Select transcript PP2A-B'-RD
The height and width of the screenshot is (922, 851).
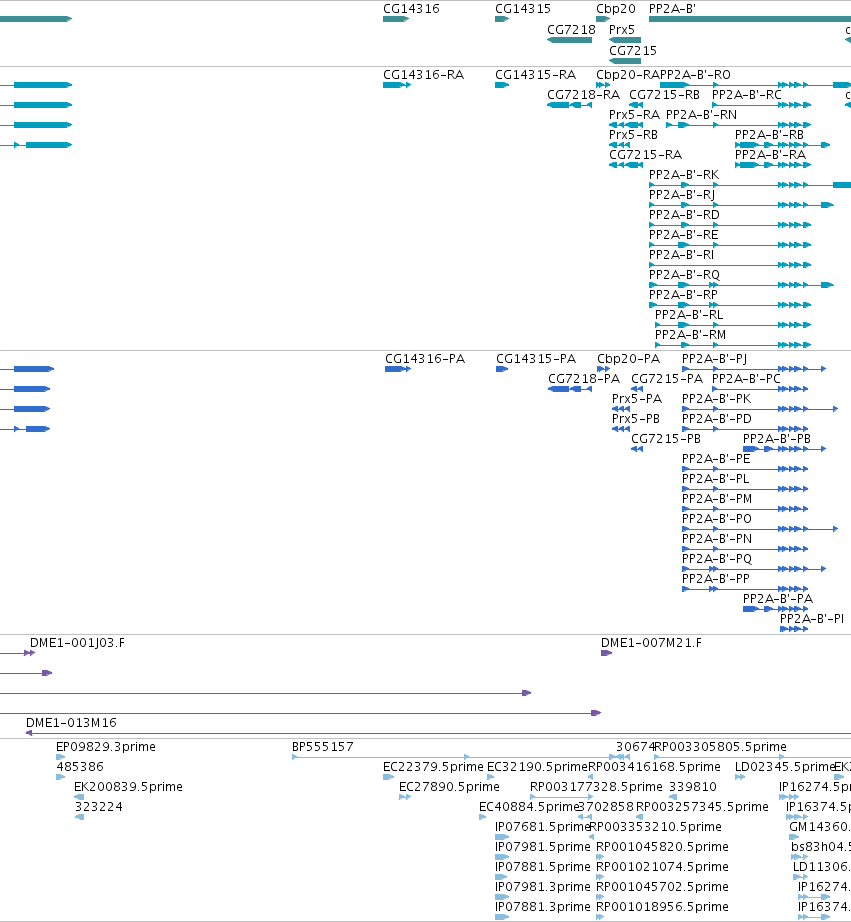point(684,215)
